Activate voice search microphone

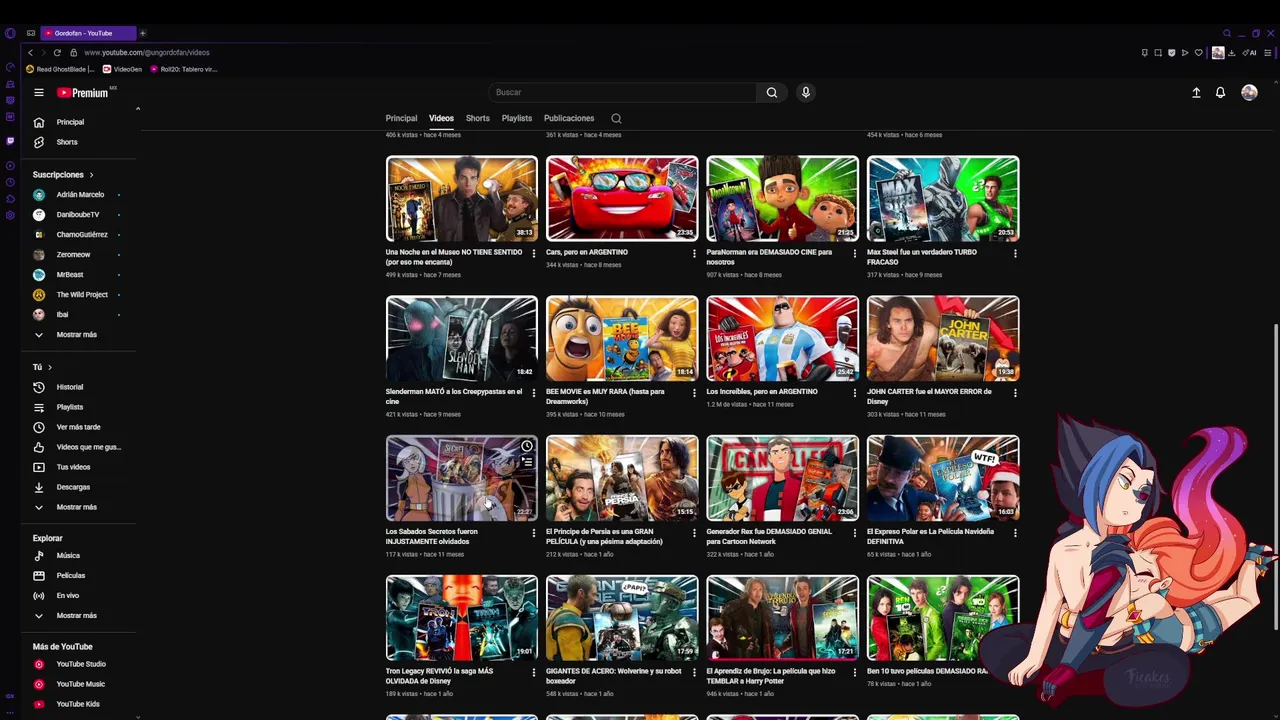[805, 92]
